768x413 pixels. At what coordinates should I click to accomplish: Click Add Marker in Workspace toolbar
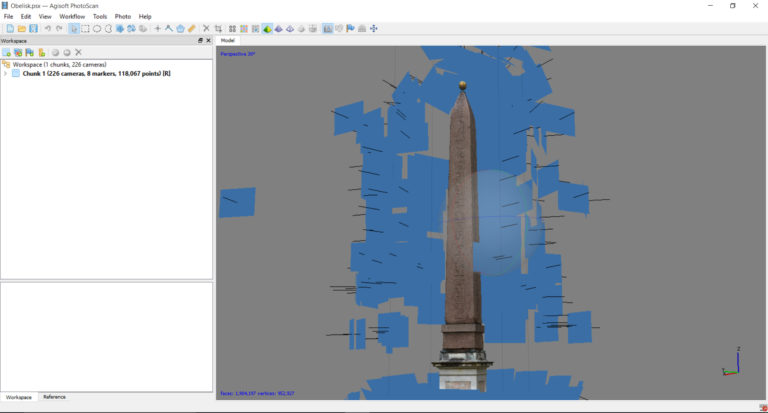point(30,52)
